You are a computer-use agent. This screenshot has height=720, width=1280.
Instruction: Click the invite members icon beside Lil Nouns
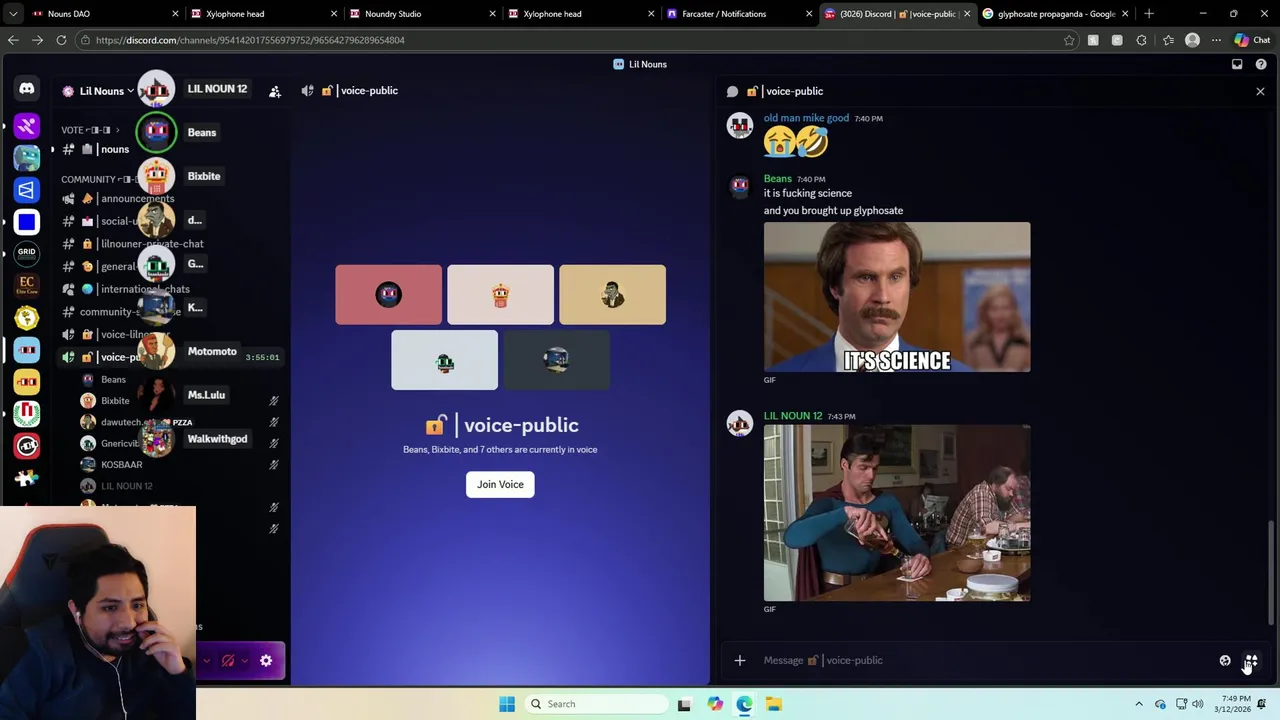click(275, 91)
